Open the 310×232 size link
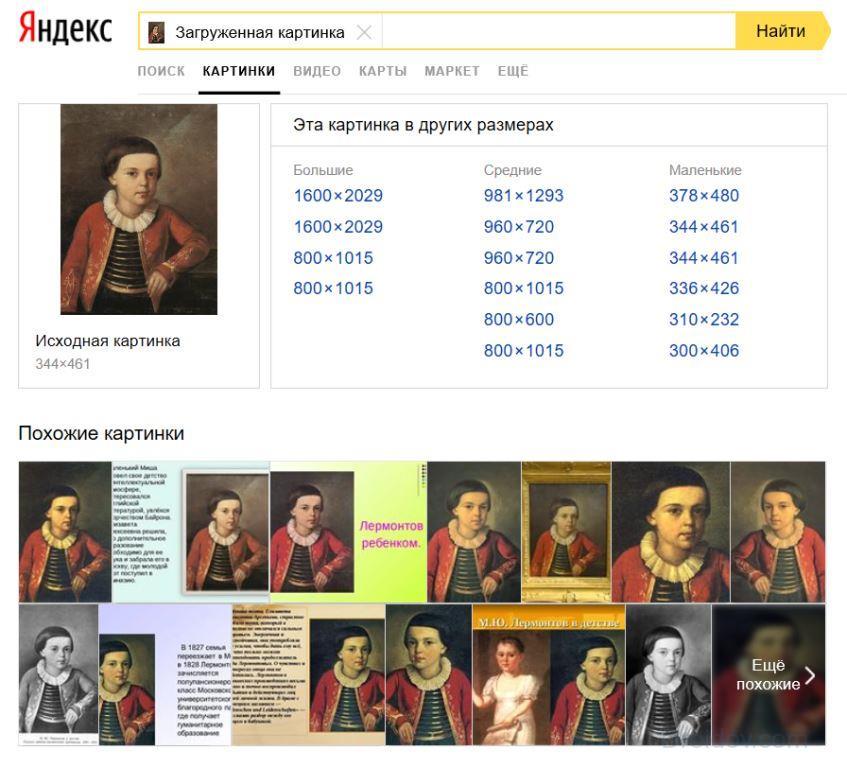 coord(704,320)
